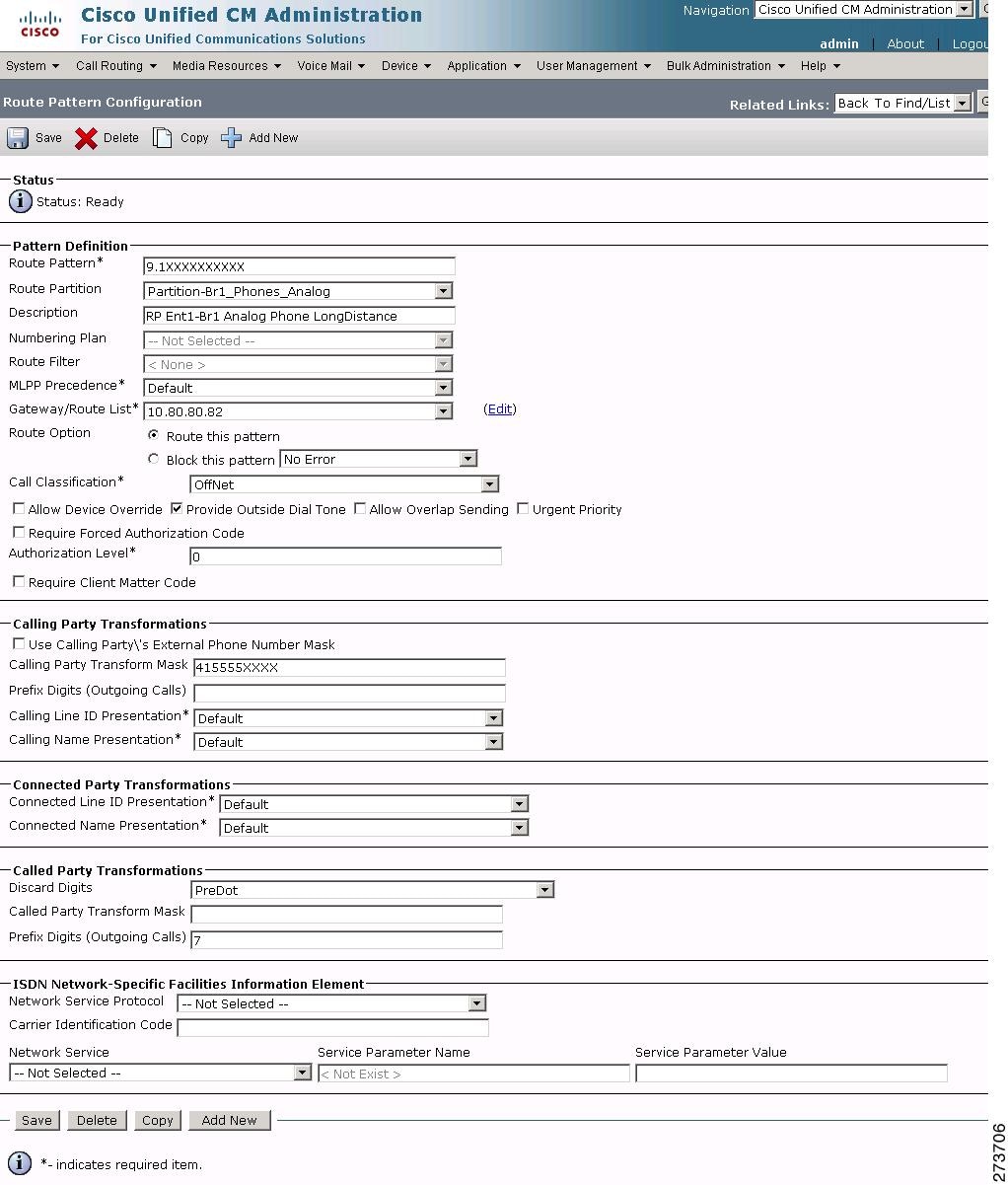The width and height of the screenshot is (1008, 1185).
Task: Click the Calling Party Prefix Digits field
Action: tap(350, 693)
